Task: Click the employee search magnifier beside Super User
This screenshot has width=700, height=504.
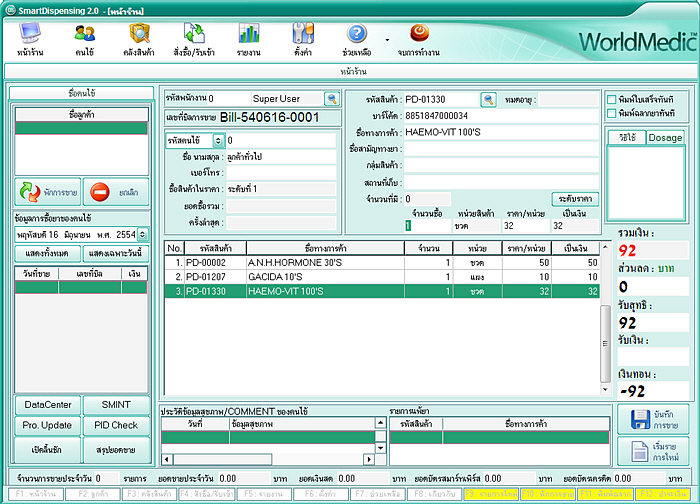Action: (332, 99)
